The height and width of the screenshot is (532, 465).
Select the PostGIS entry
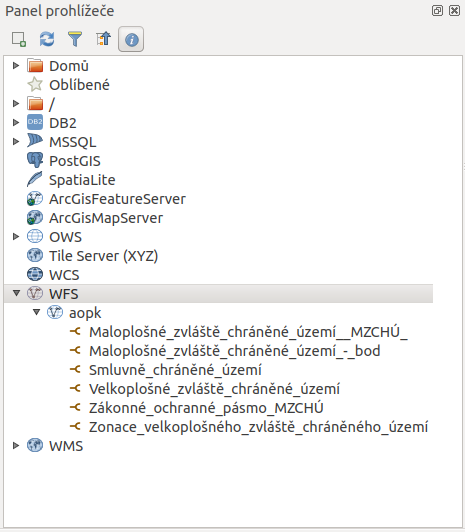(75, 161)
